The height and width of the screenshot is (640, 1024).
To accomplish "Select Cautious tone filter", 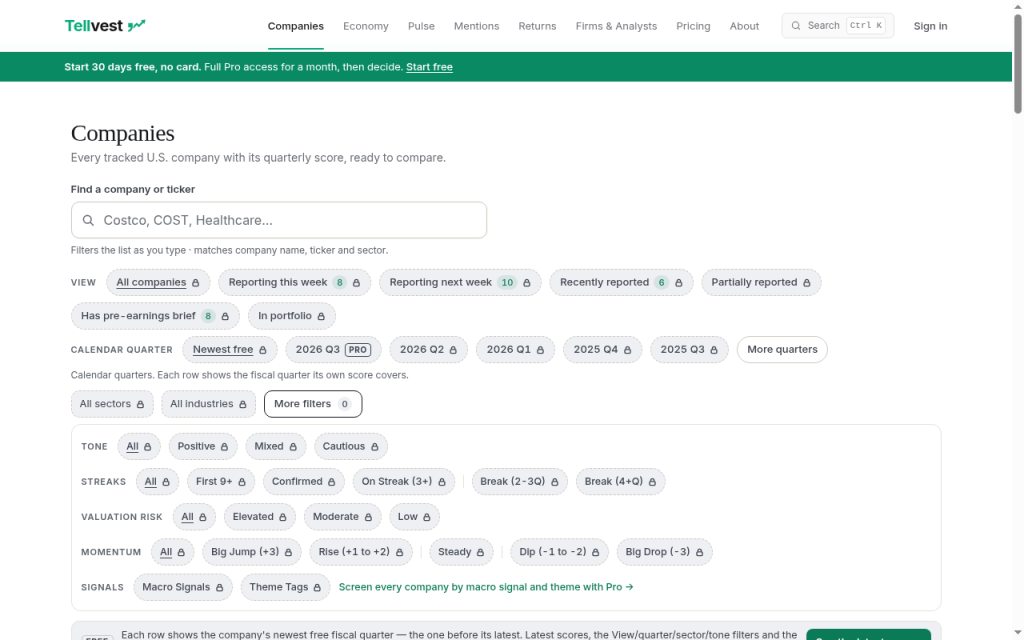I will pos(350,446).
